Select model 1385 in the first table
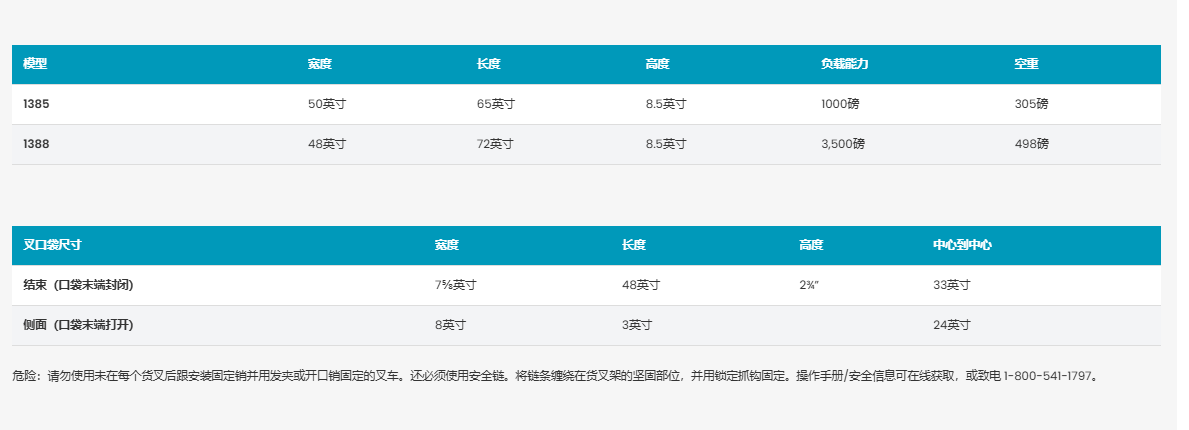Image resolution: width=1189 pixels, height=430 pixels. point(36,104)
